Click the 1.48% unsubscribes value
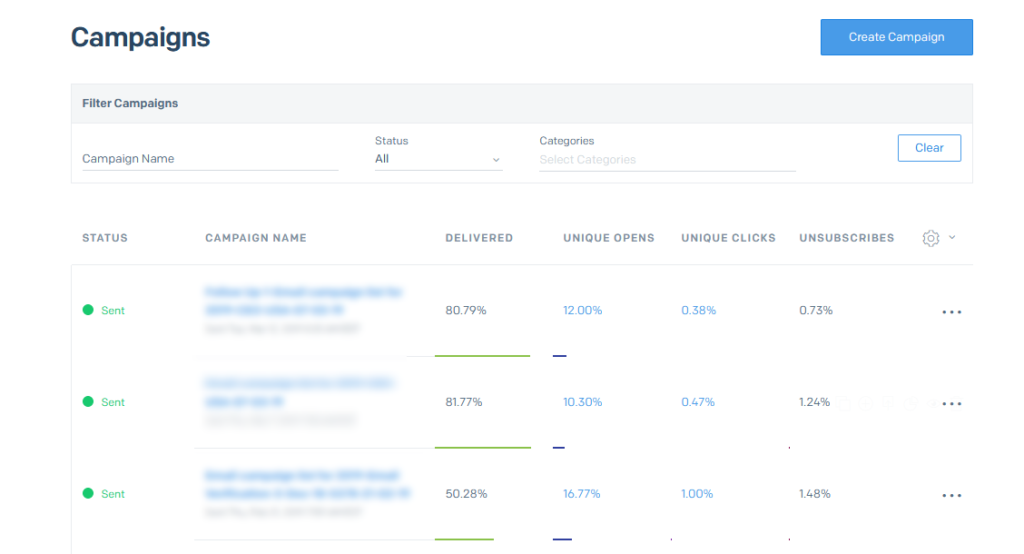Screen dimensions: 1024x554 [814, 494]
